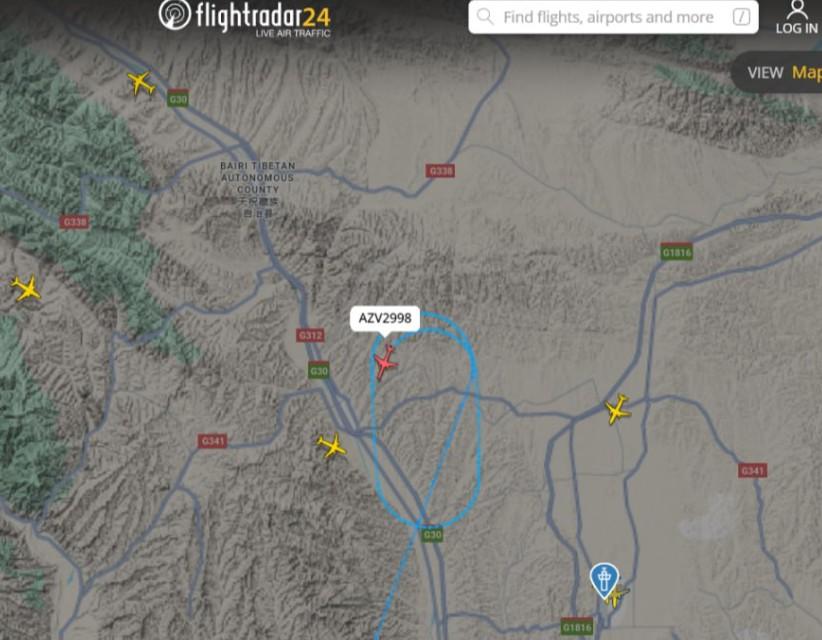Select the yellow plane near the G341 road
The width and height of the screenshot is (822, 640).
[x=331, y=446]
